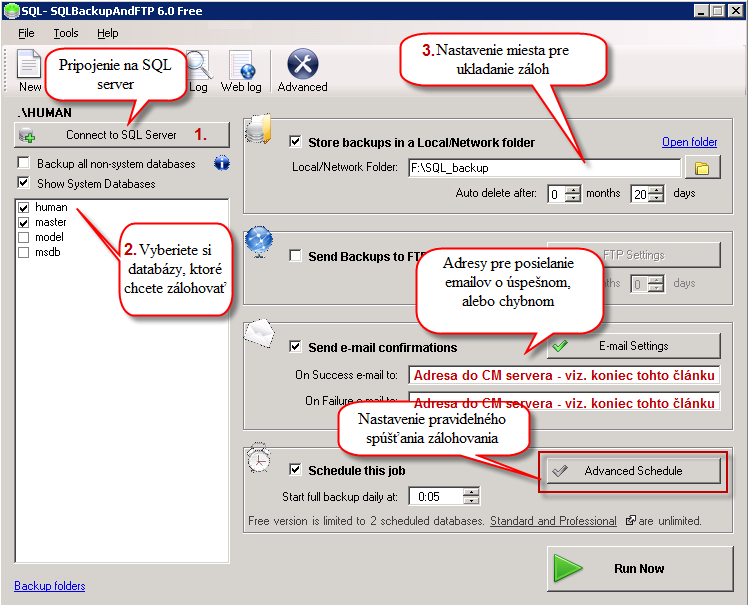Open Standard and Professional link
The height and width of the screenshot is (605, 748).
[x=553, y=521]
